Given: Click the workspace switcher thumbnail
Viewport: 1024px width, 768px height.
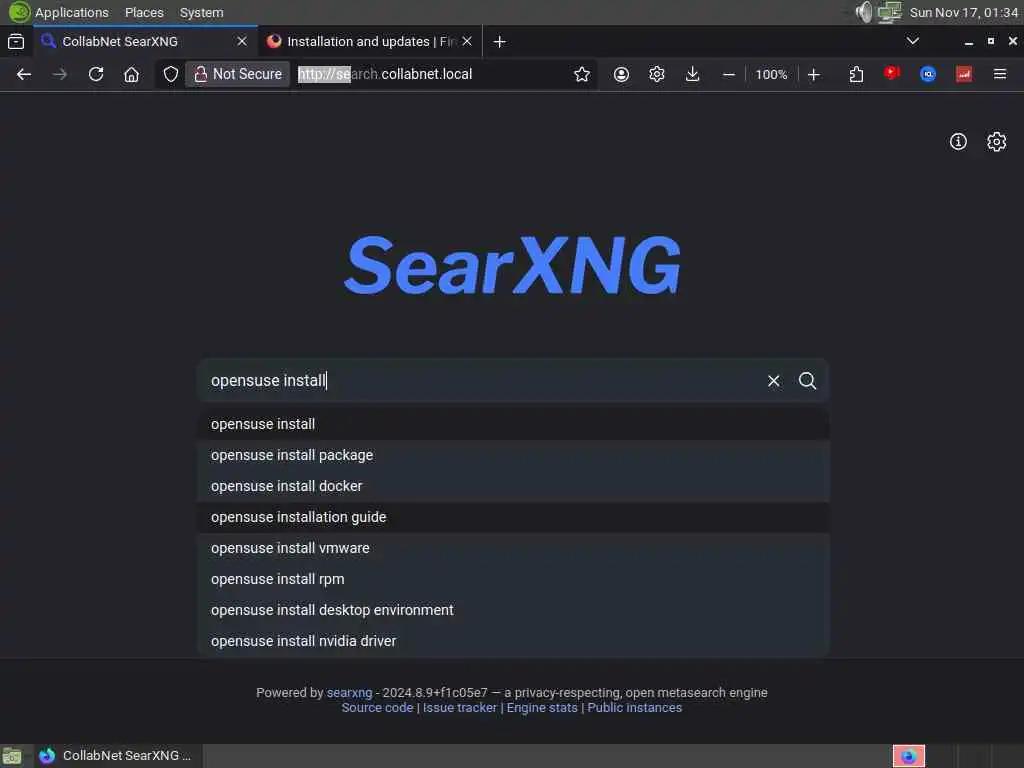Looking at the screenshot, I should tap(909, 756).
